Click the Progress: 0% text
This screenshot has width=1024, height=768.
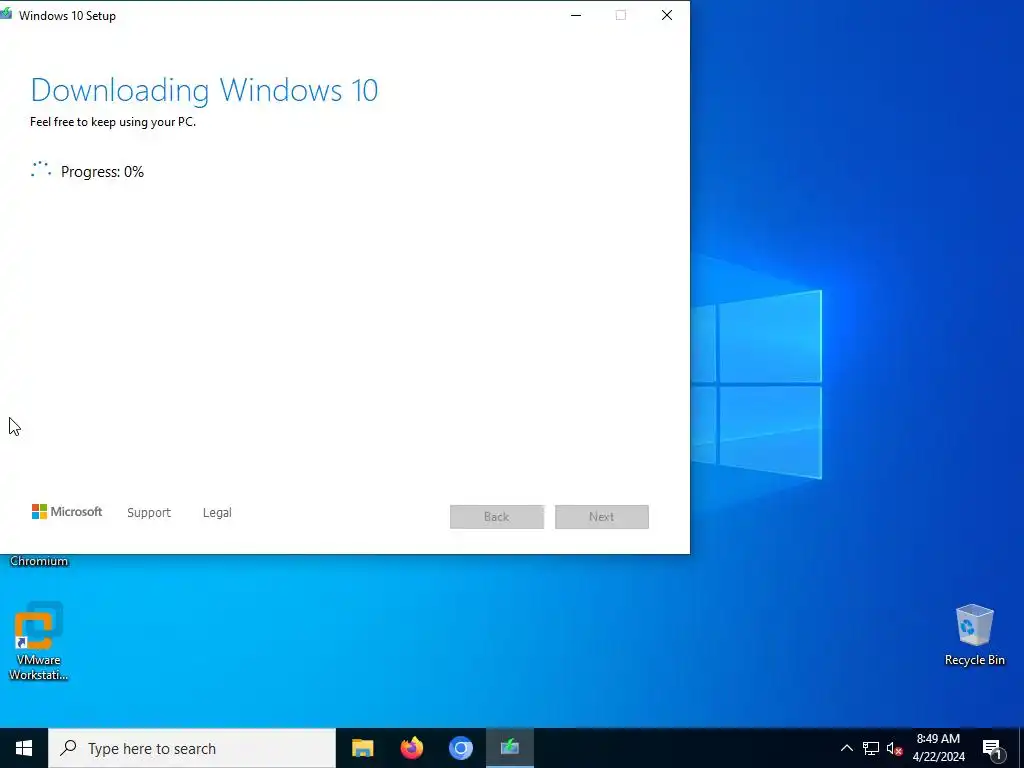coord(102,172)
